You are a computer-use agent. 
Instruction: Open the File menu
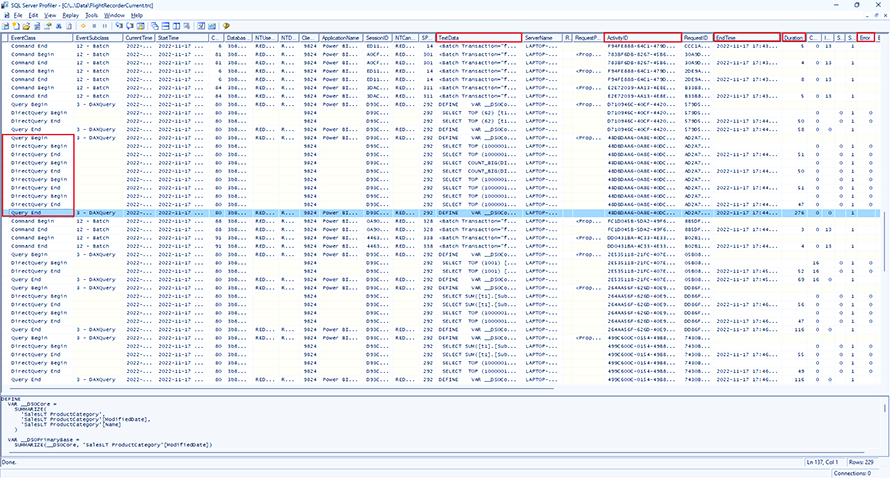point(18,15)
